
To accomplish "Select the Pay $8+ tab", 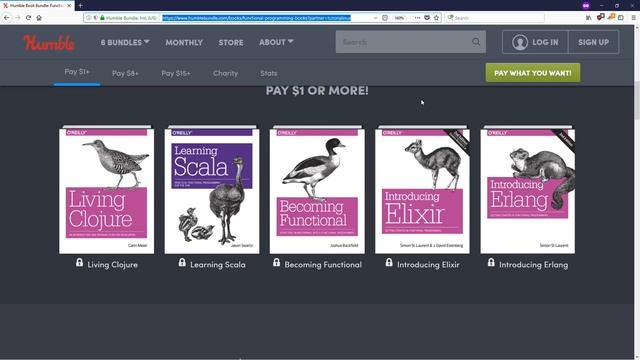I will tap(125, 73).
